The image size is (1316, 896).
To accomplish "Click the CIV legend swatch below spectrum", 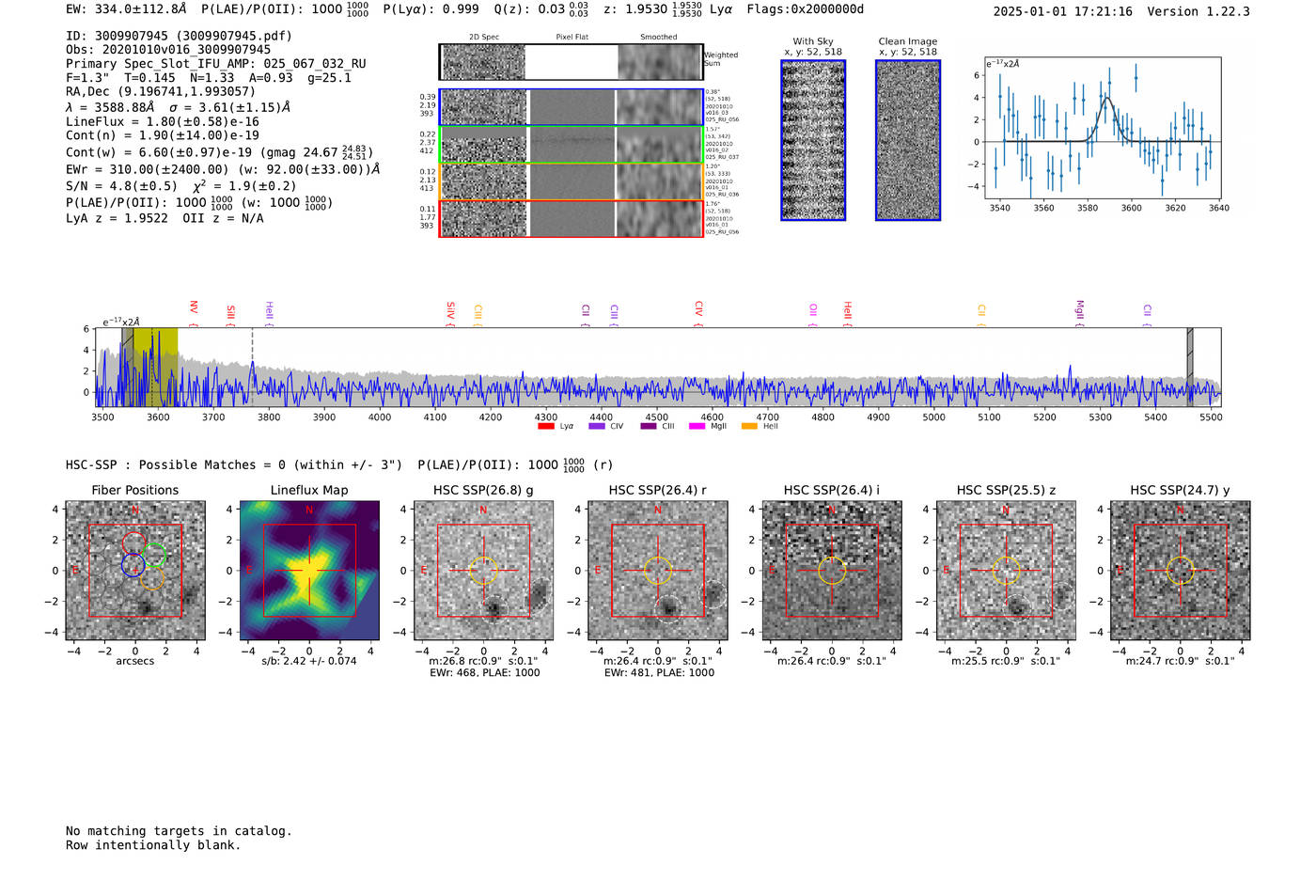I will point(597,427).
